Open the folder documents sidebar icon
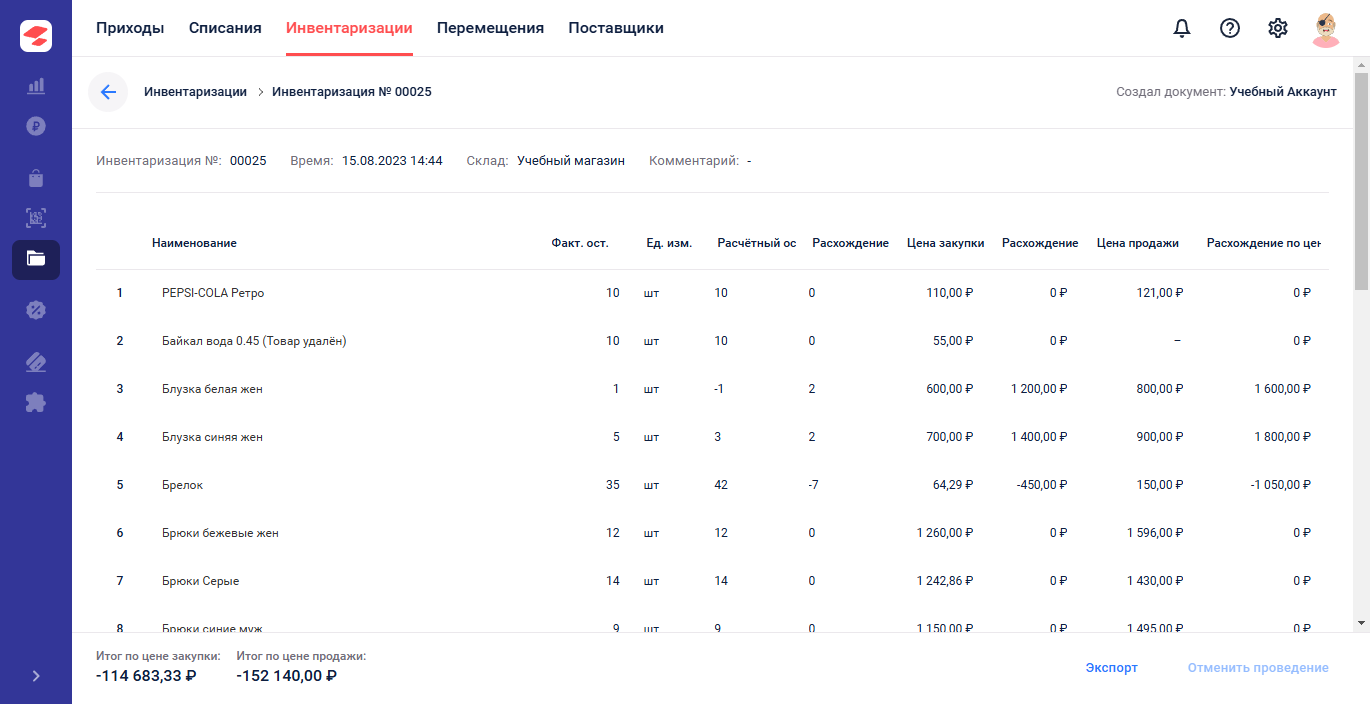The height and width of the screenshot is (704, 1370). point(36,259)
